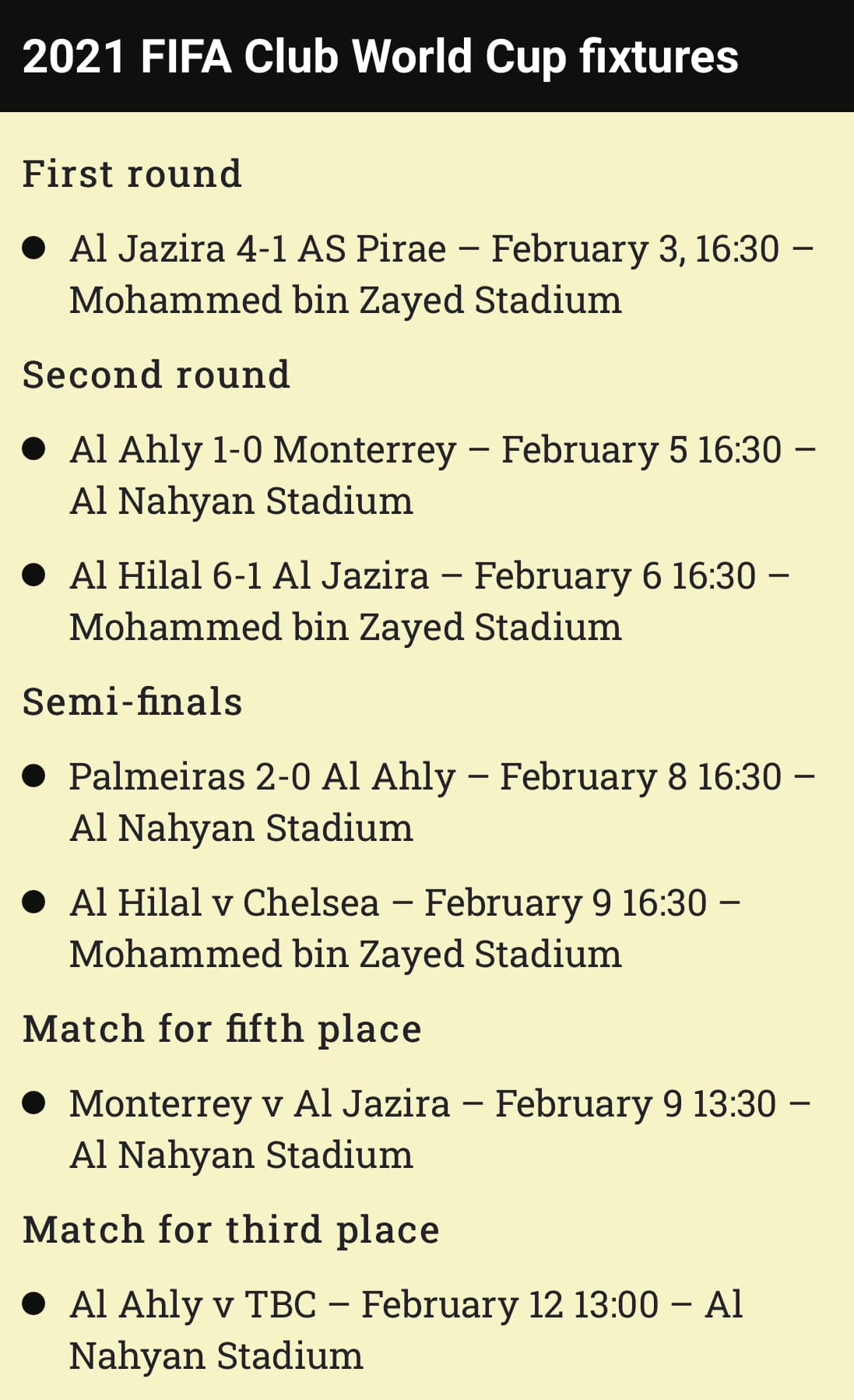Click bullet point beside Palmeiras 2-0 Al Ahly
The width and height of the screenshot is (854, 1400).
coord(33,776)
